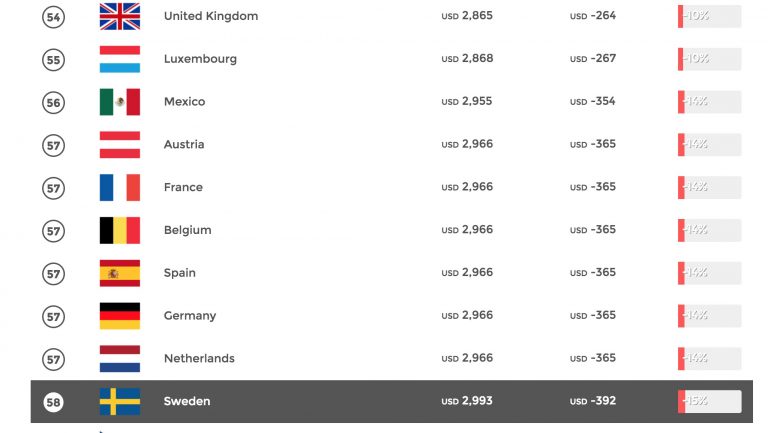Click Sweden's -15% percentage bar
Image resolution: width=768 pixels, height=433 pixels.
coord(709,401)
